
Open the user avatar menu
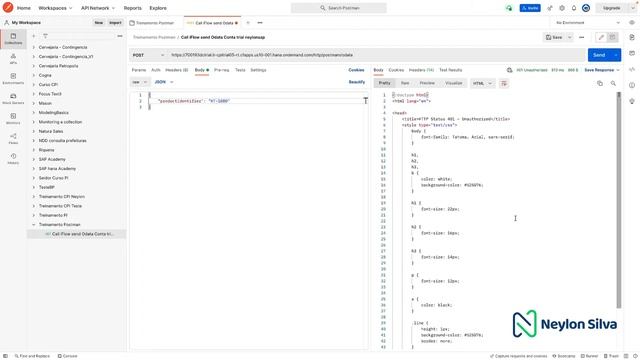point(586,8)
